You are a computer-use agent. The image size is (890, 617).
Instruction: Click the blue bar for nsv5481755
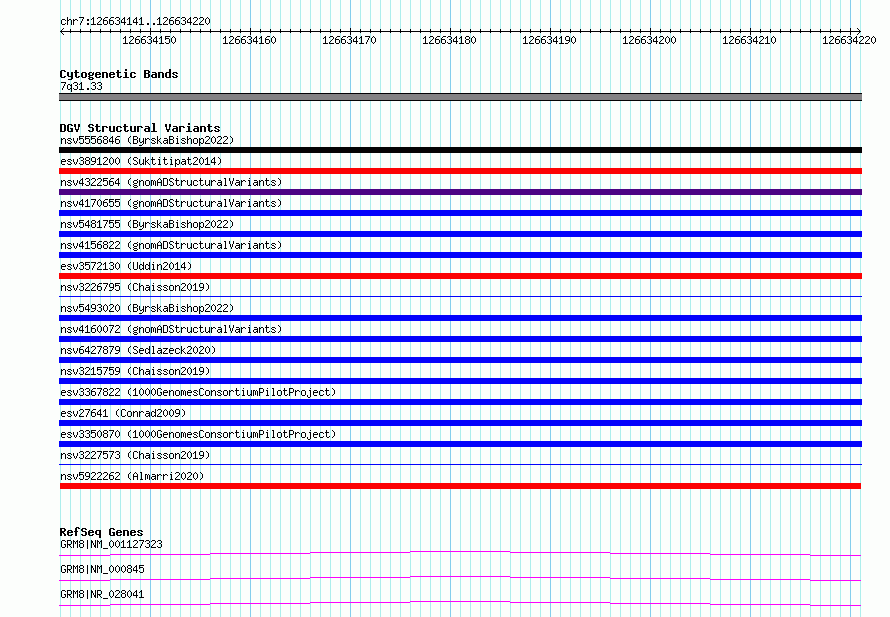pyautogui.click(x=460, y=234)
